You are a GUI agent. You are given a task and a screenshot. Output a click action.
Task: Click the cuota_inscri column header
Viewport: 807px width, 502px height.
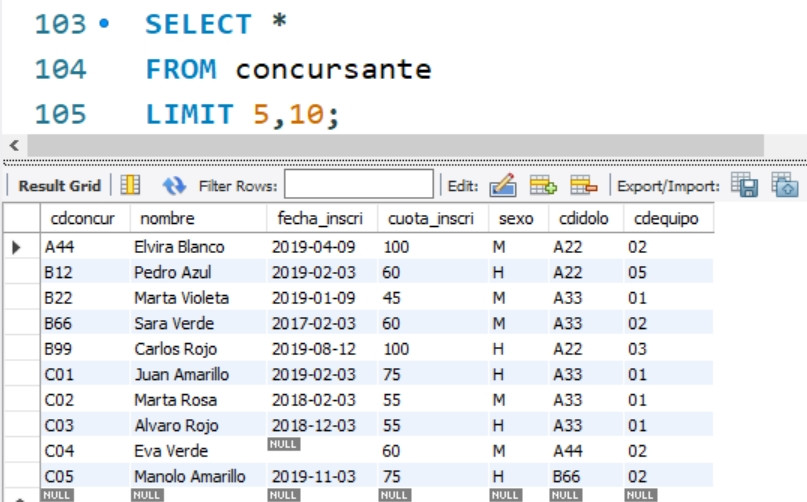point(431,219)
